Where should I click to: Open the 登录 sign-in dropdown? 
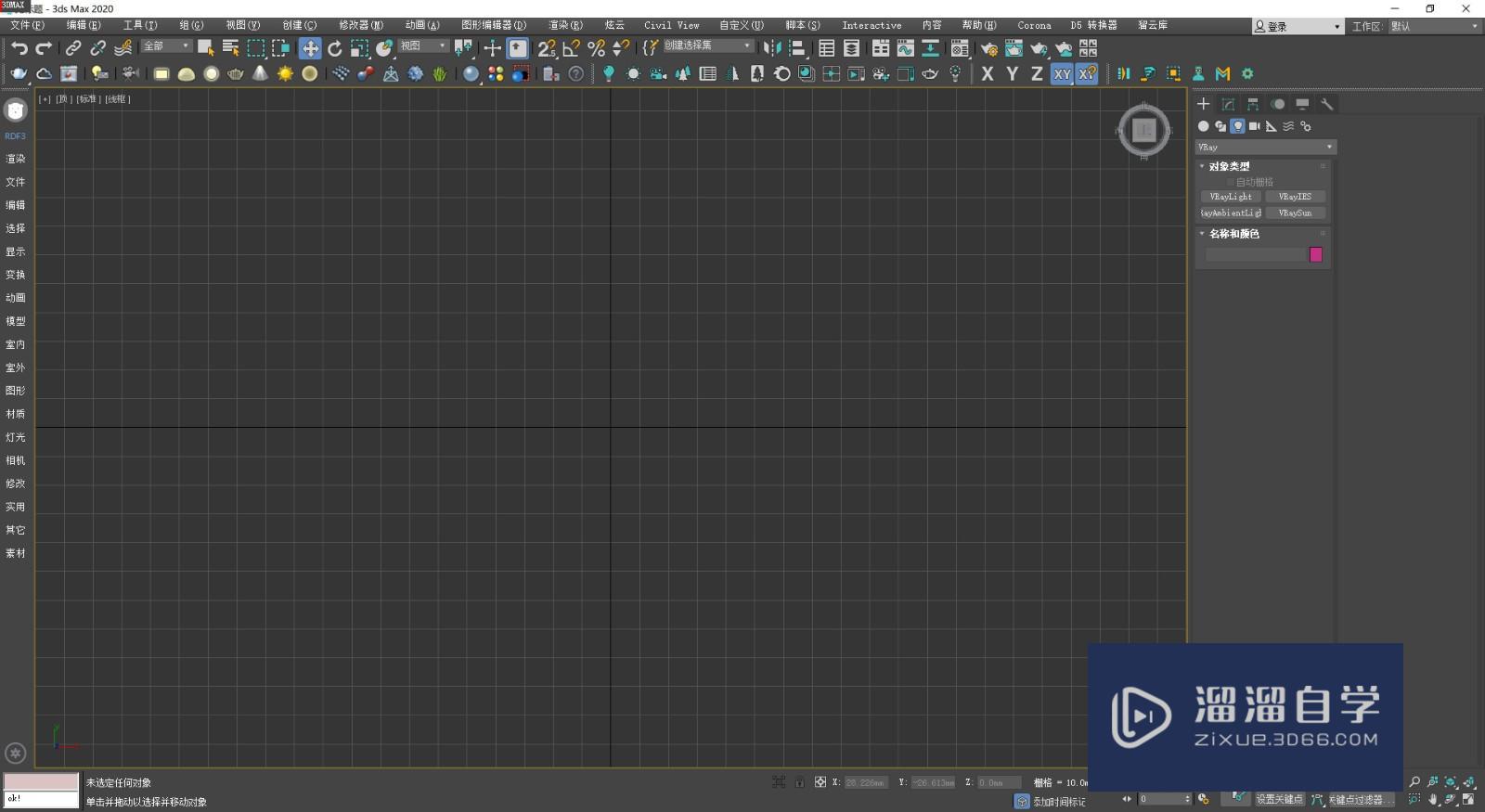[1297, 26]
